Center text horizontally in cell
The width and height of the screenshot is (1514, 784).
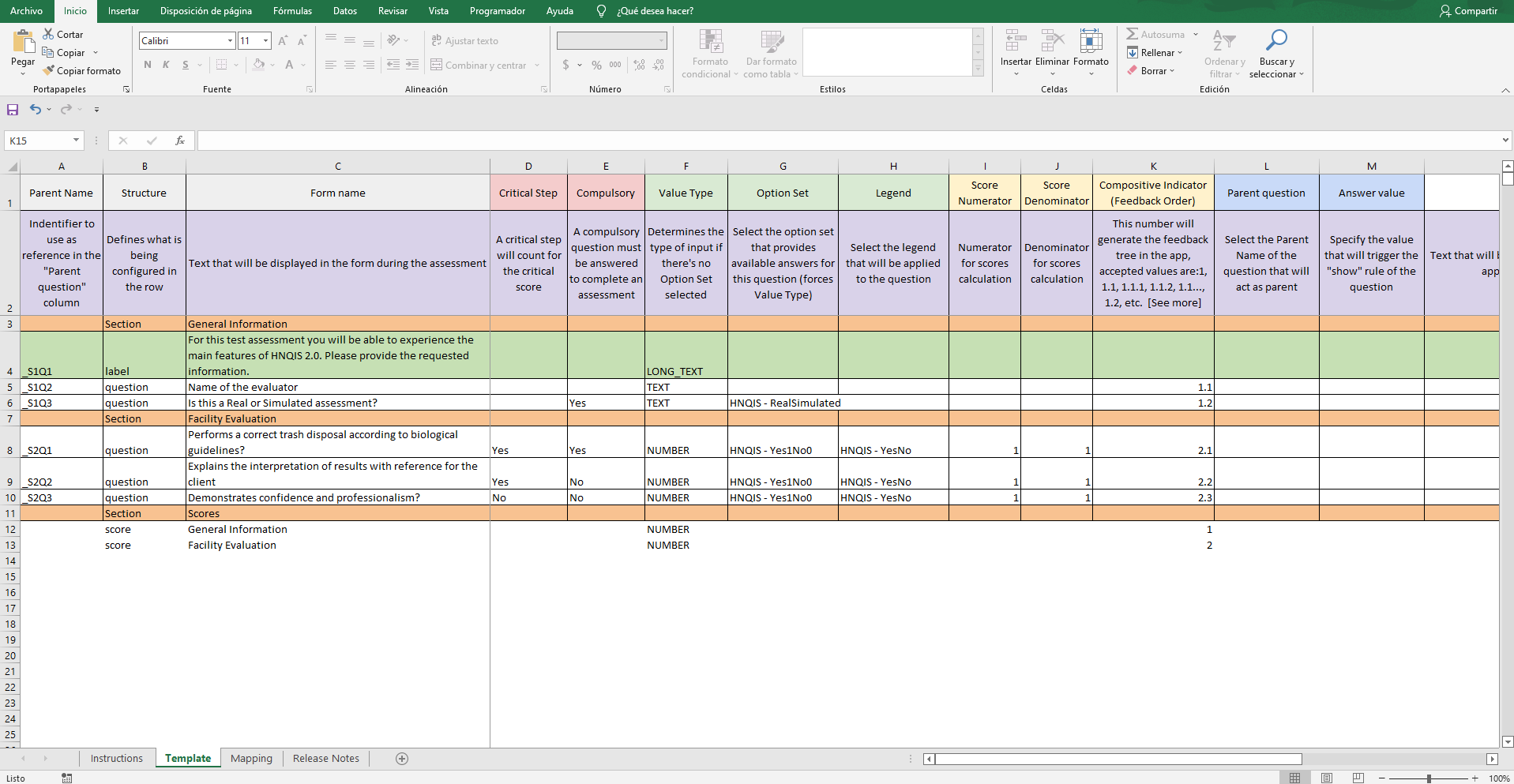tap(350, 65)
